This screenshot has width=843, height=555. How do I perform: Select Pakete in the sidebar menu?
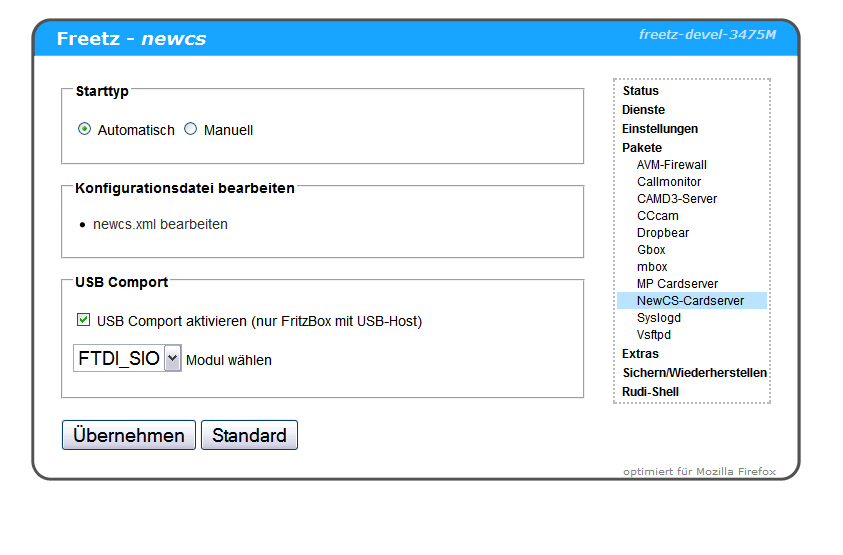[x=642, y=148]
